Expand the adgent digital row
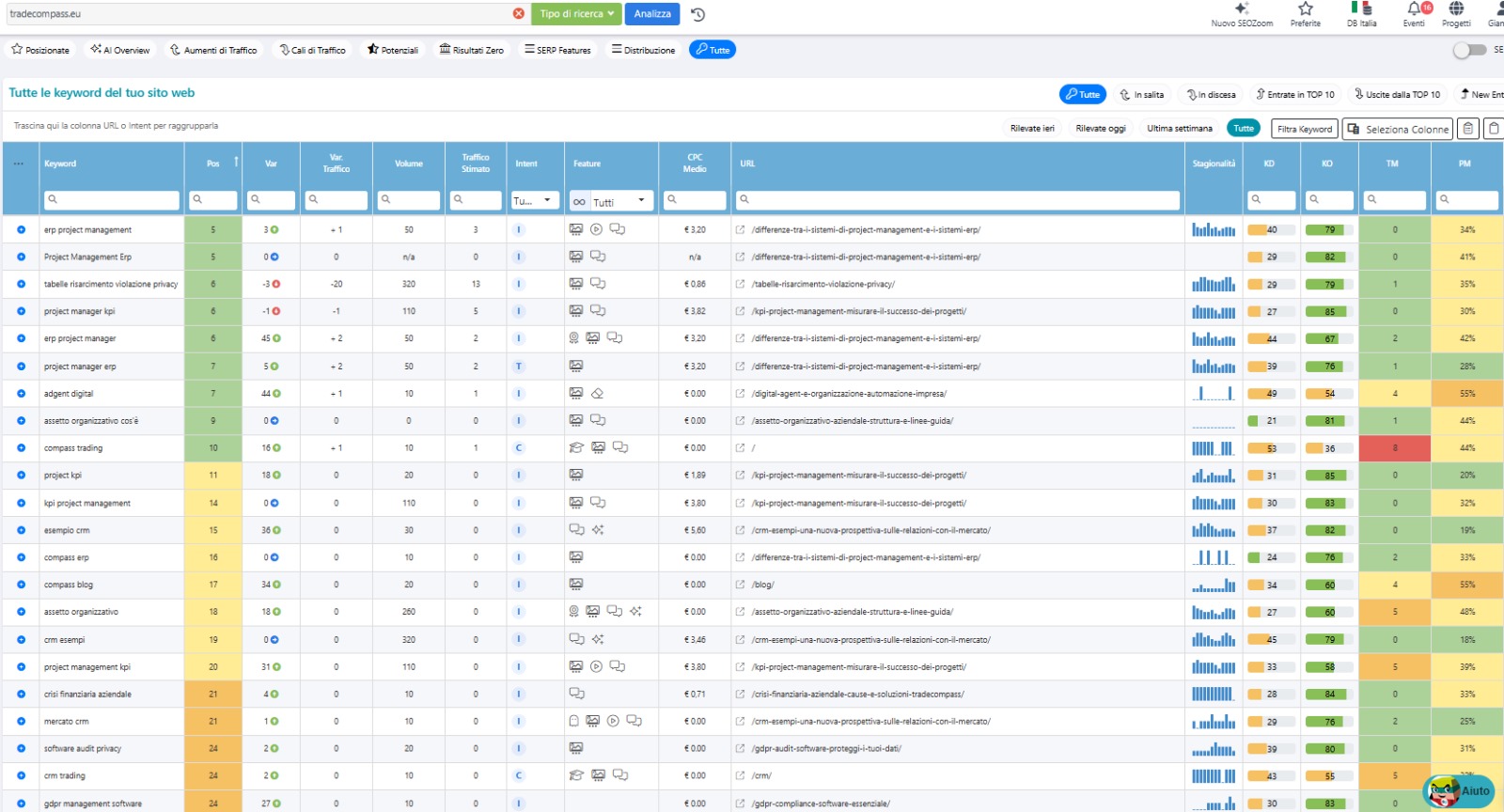Image resolution: width=1504 pixels, height=812 pixels. pos(21,394)
